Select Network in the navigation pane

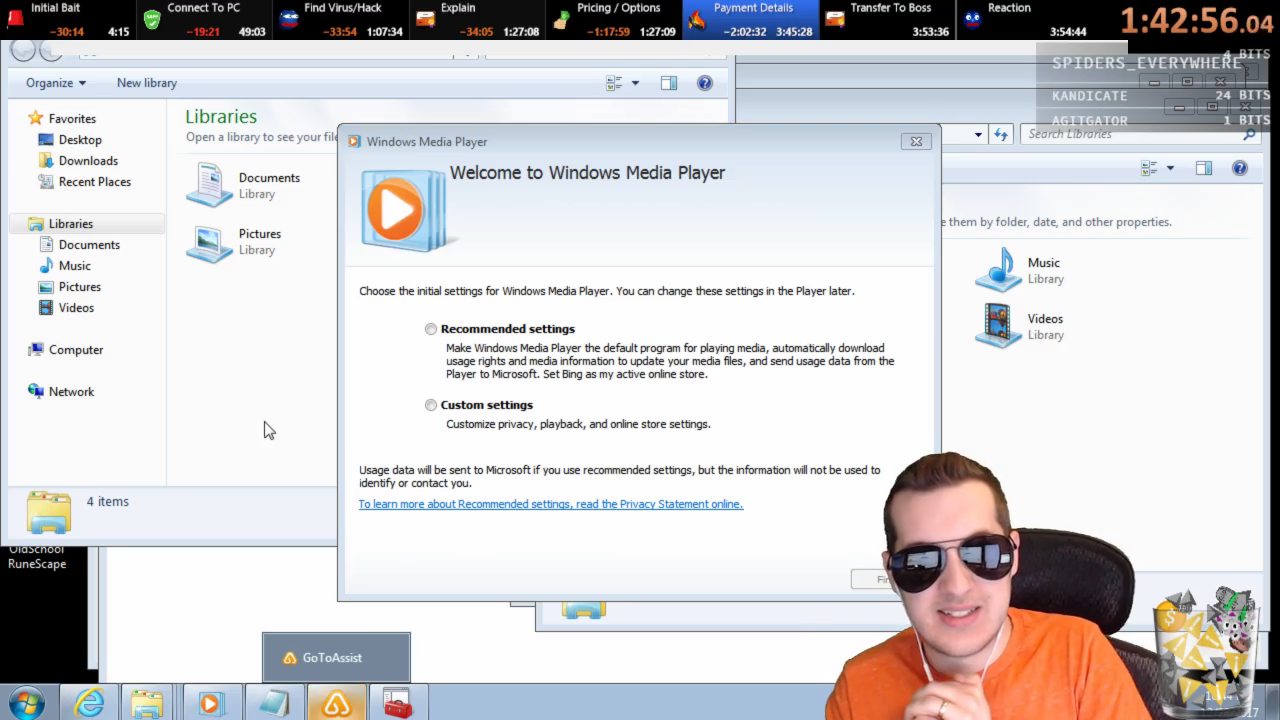(x=71, y=392)
